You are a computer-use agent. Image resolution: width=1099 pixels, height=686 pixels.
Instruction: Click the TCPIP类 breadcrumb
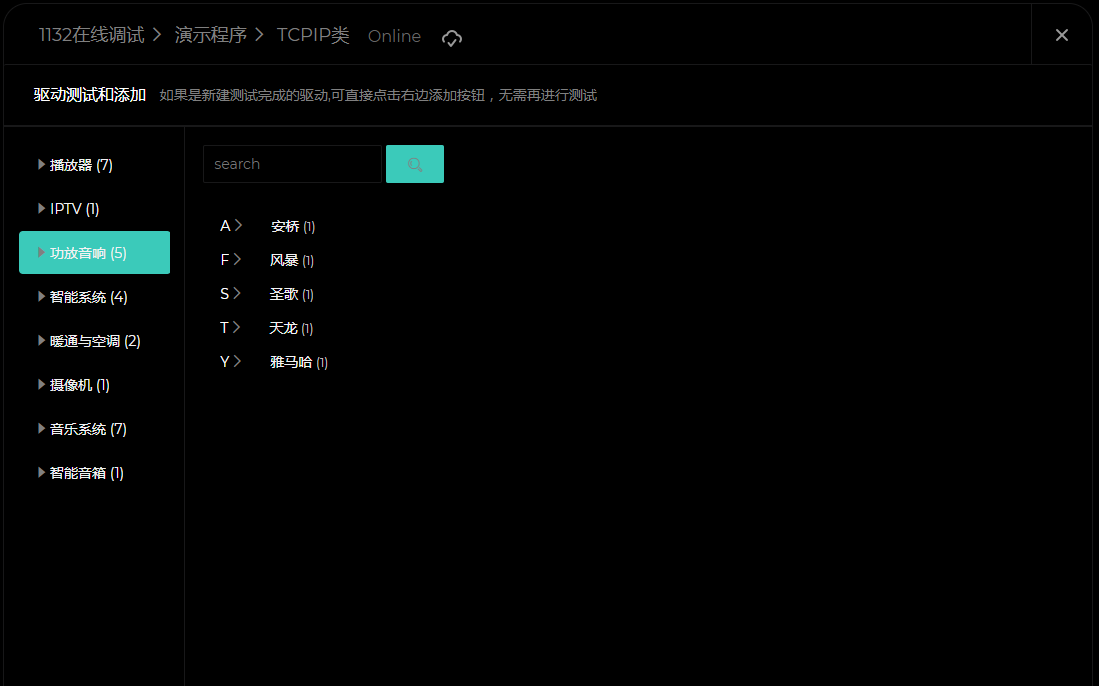point(313,35)
